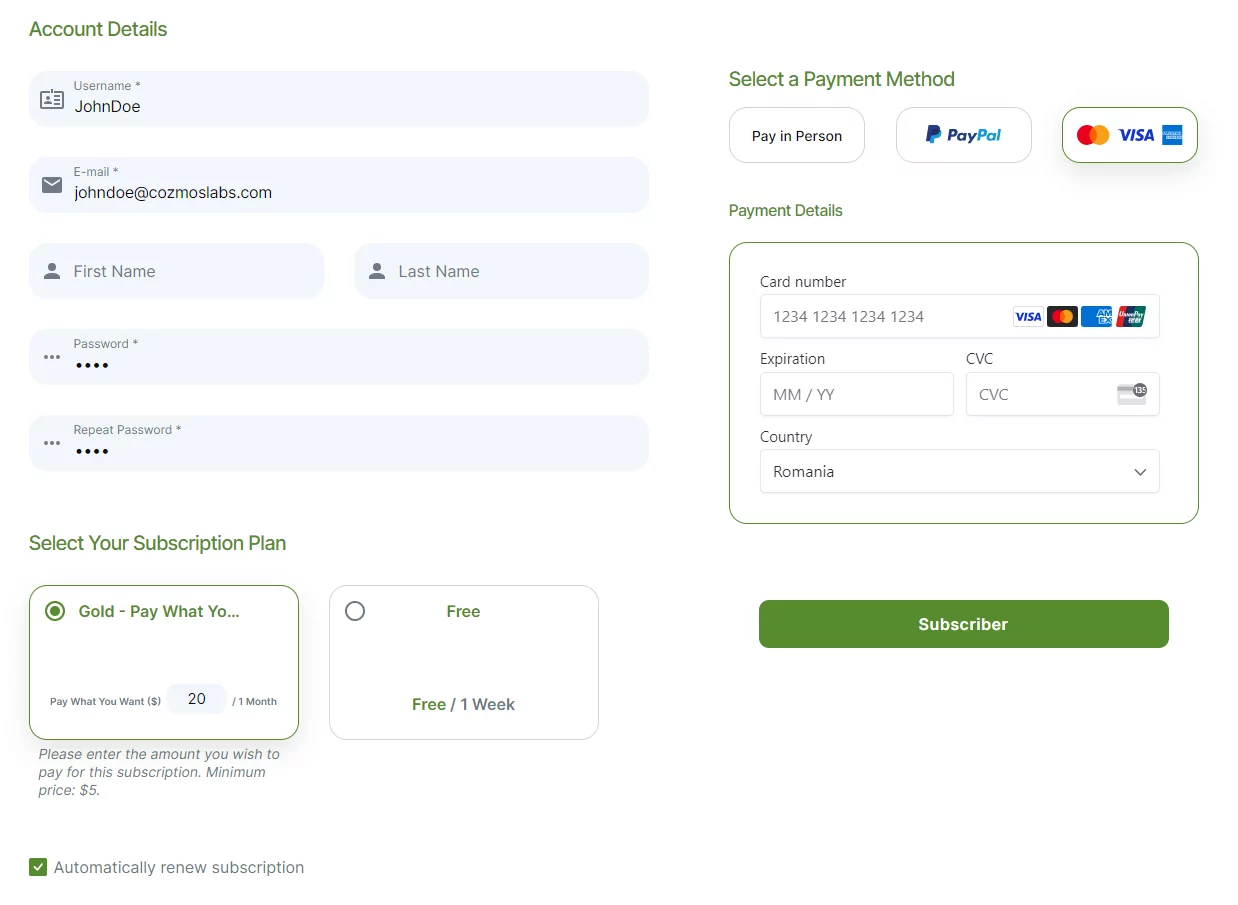This screenshot has height=905, width=1238.
Task: Click the dots icon beside Repeat Password
Action: pyautogui.click(x=52, y=443)
